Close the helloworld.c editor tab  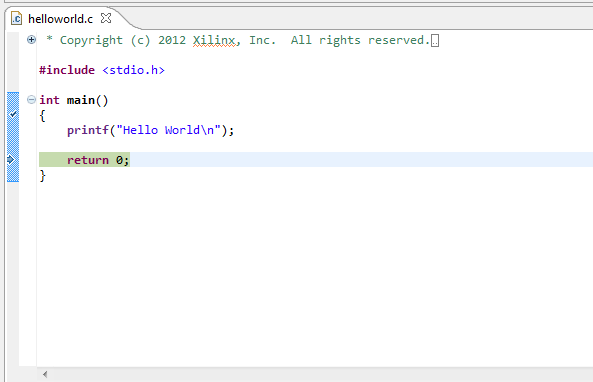coord(106,18)
